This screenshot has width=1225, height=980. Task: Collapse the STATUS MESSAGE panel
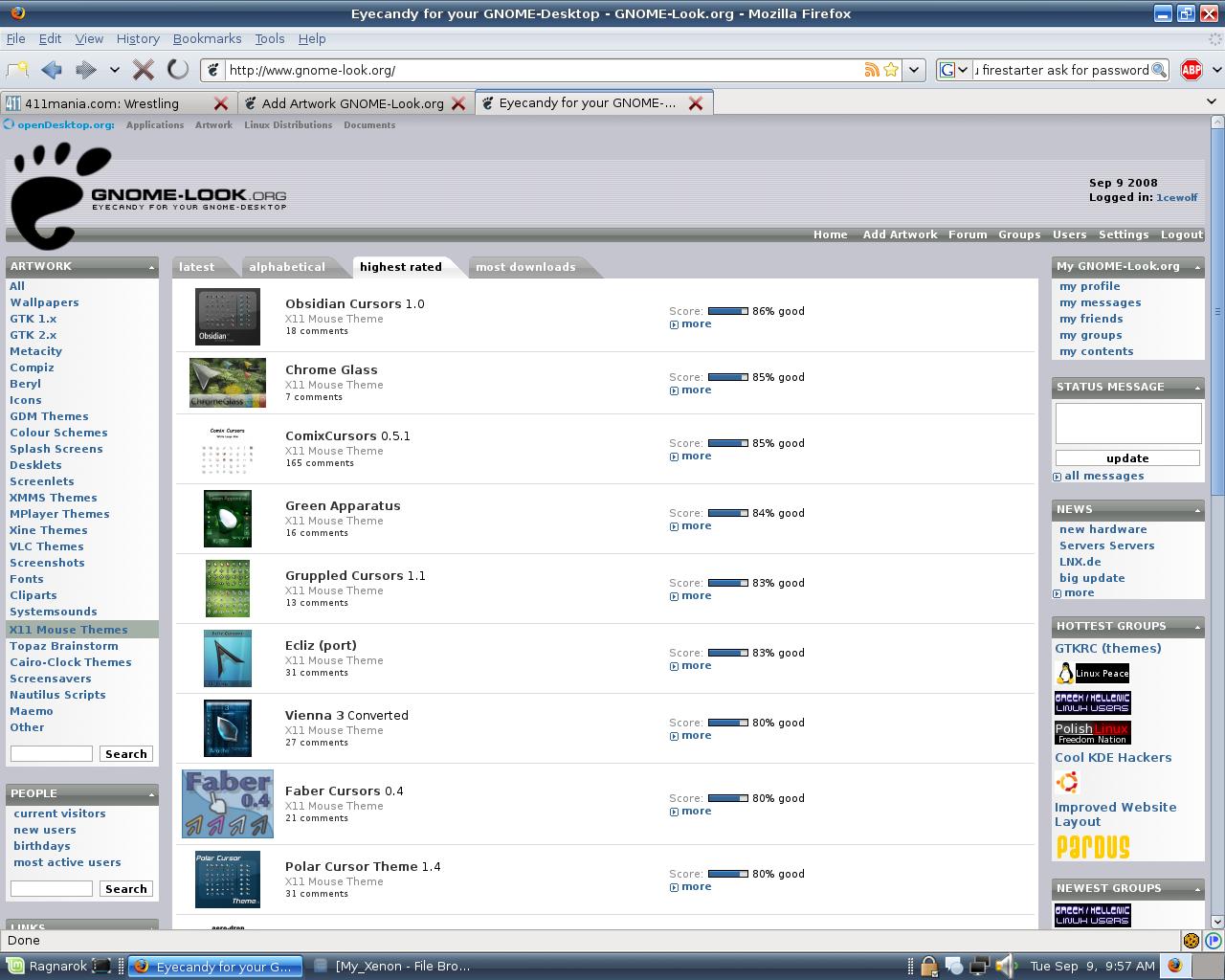coord(1197,388)
